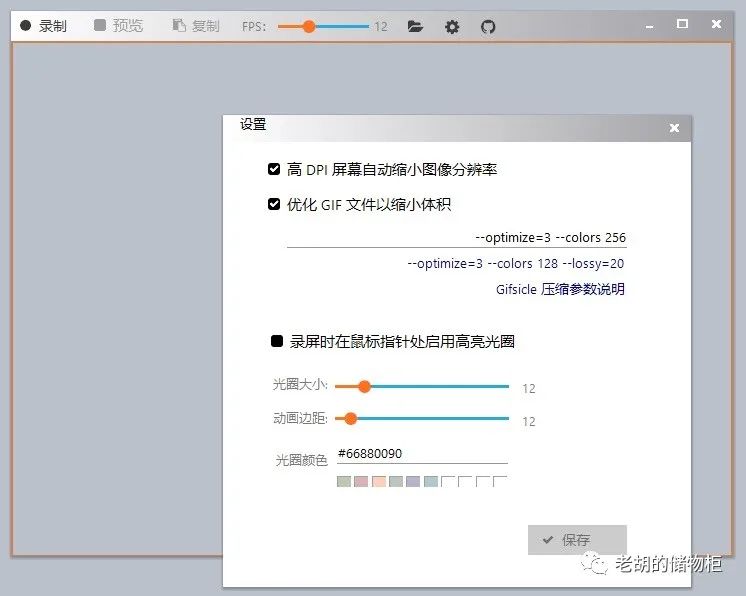The image size is (746, 596).
Task: Close the recorder main window
Action: click(716, 24)
